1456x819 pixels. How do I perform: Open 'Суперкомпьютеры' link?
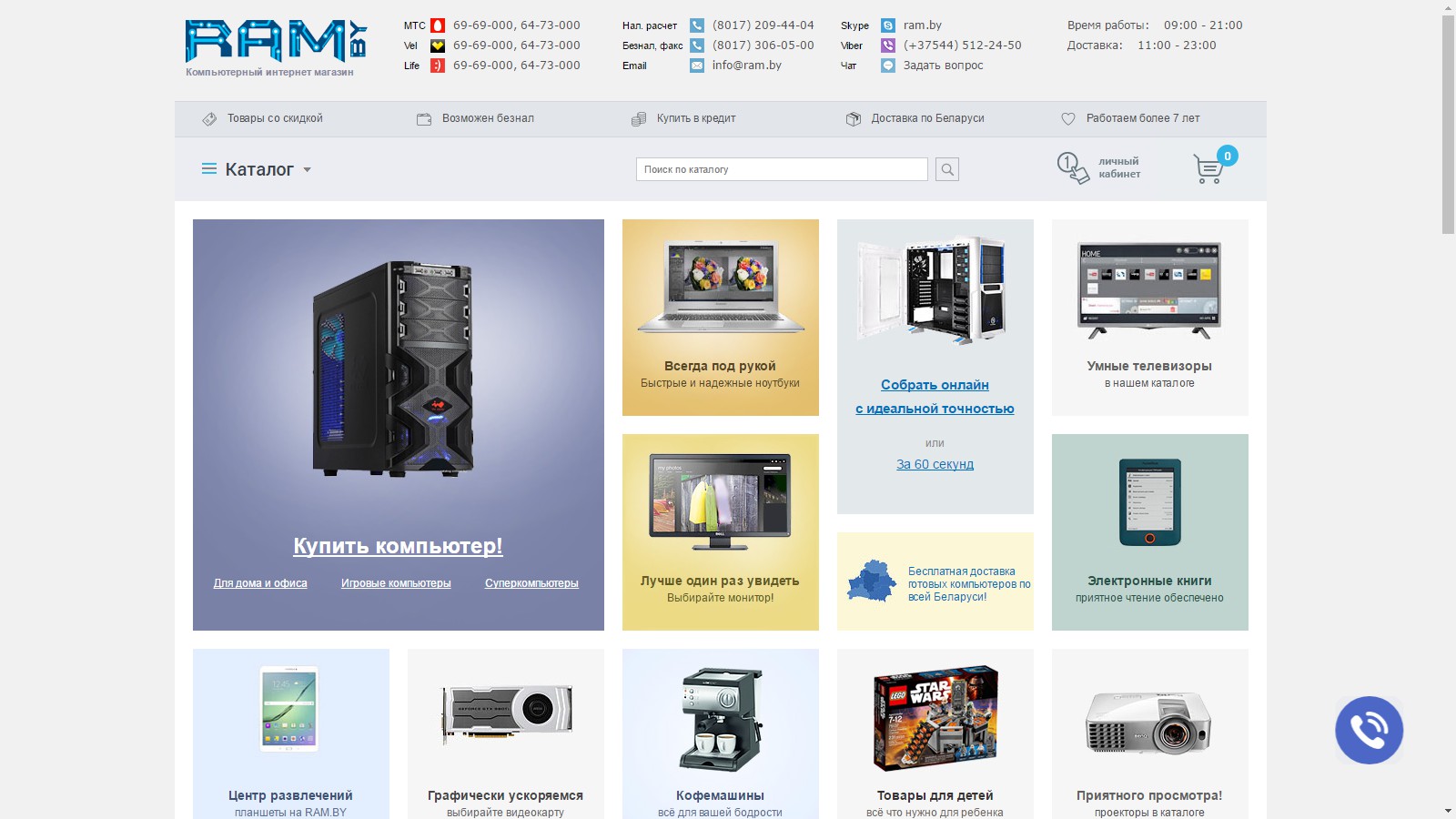[531, 583]
